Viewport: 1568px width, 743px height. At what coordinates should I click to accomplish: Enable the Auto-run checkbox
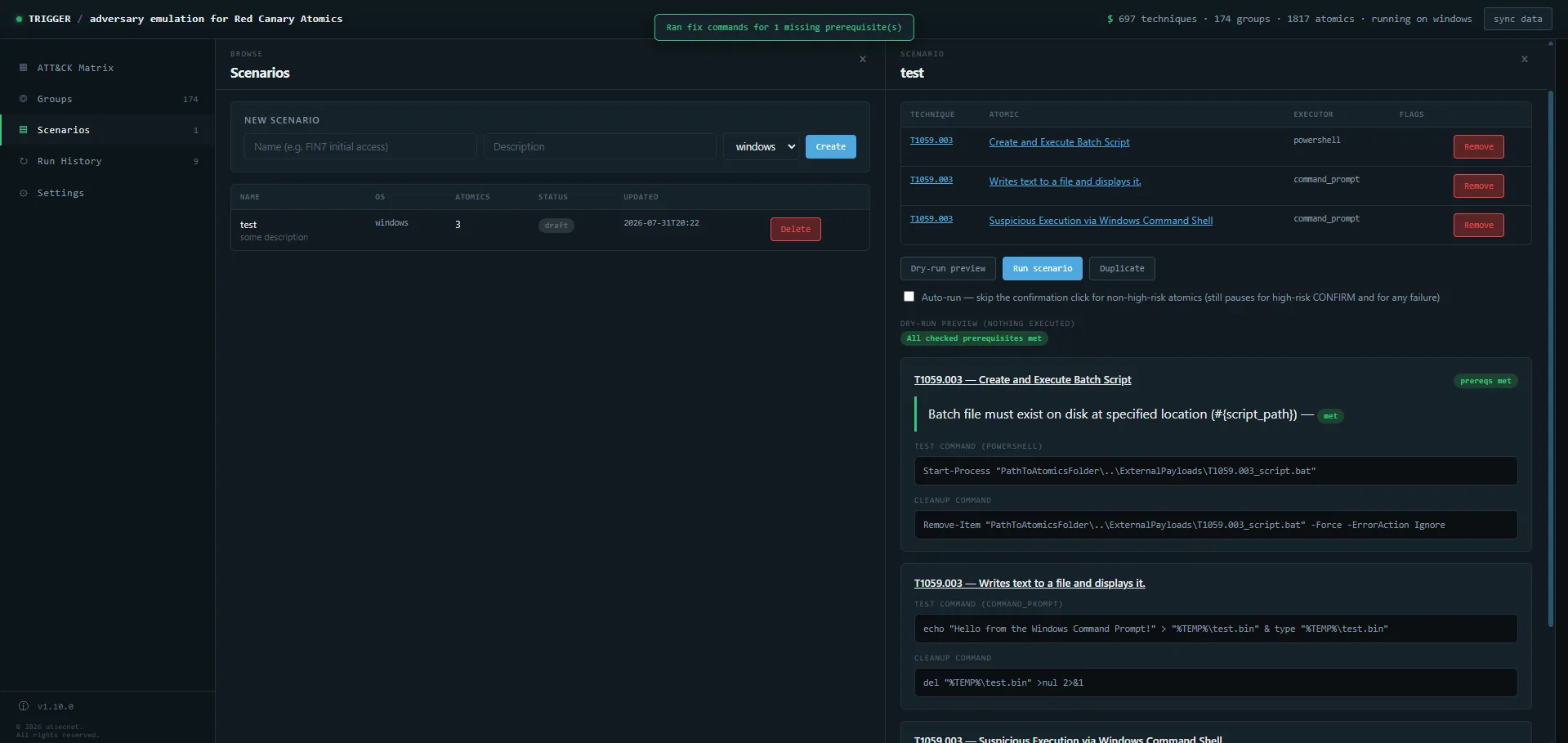pos(909,297)
